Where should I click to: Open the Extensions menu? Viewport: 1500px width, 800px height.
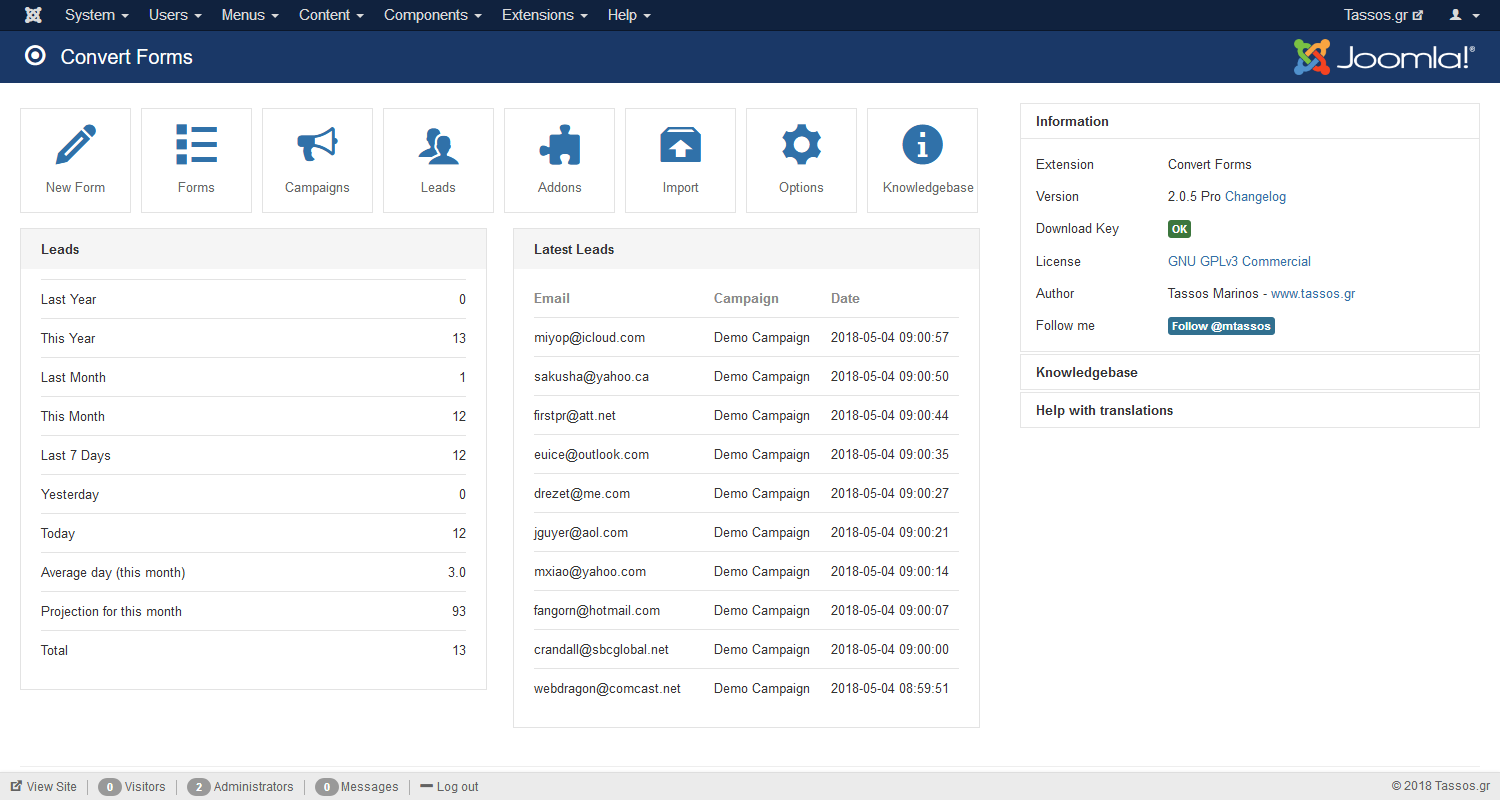[545, 15]
